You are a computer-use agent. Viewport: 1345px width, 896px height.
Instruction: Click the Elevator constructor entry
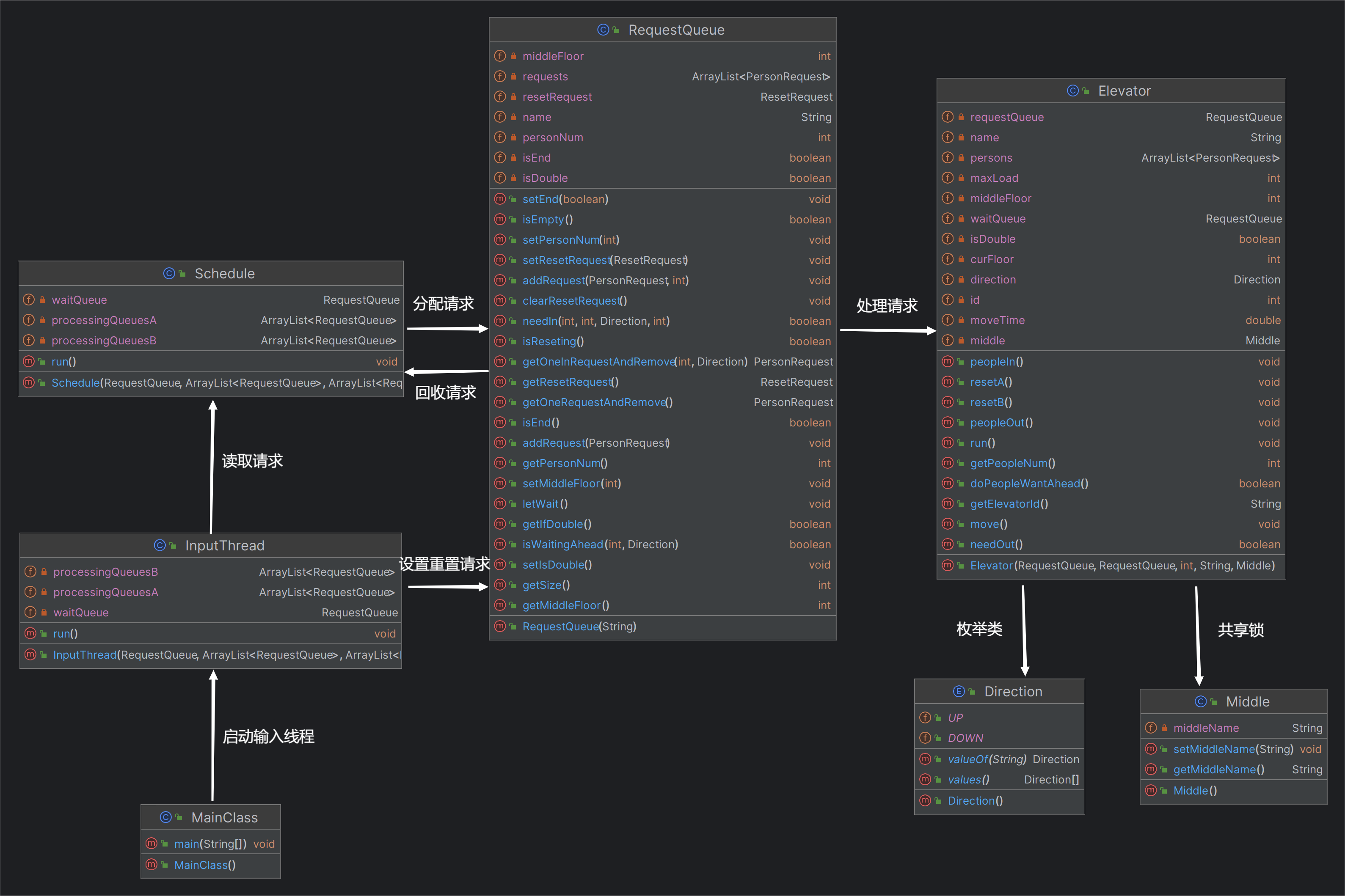click(1111, 566)
